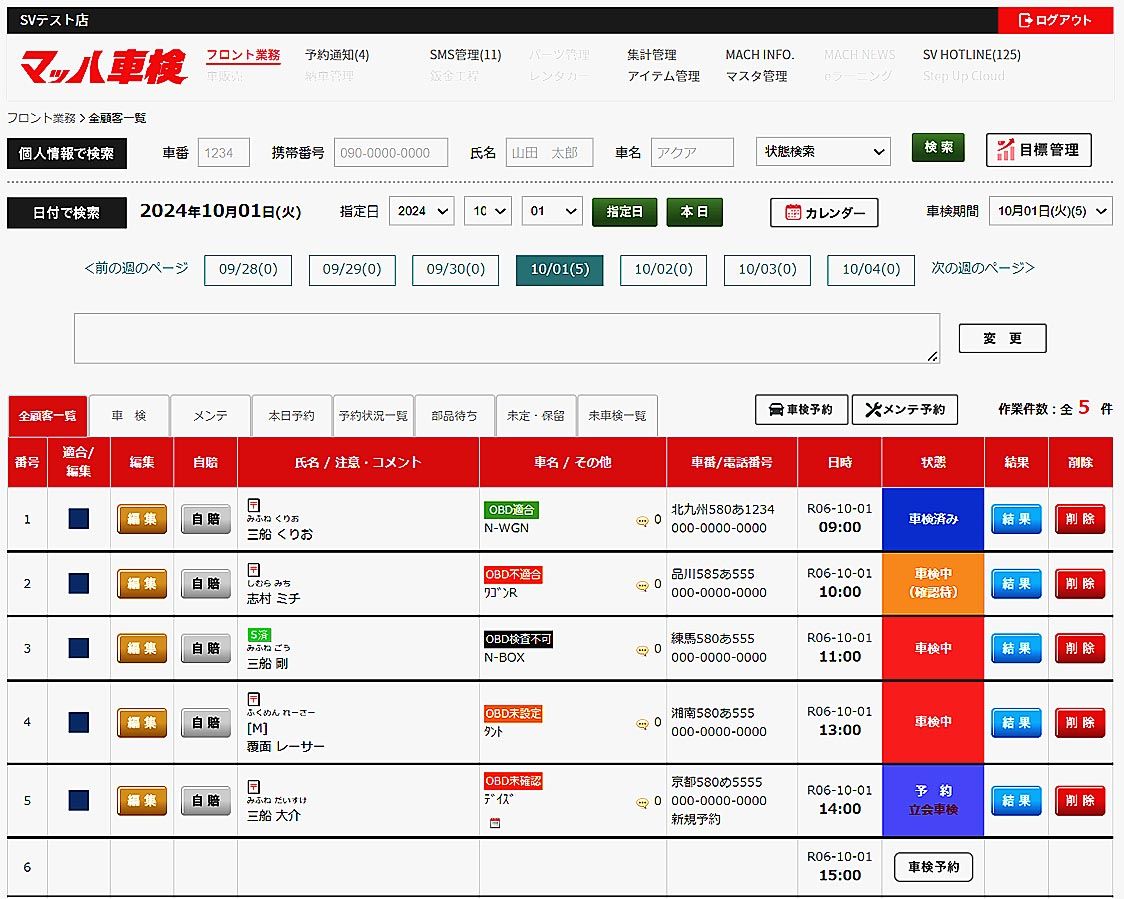
Task: Click the small calendar icon in the デイズ row
Action: 494,823
